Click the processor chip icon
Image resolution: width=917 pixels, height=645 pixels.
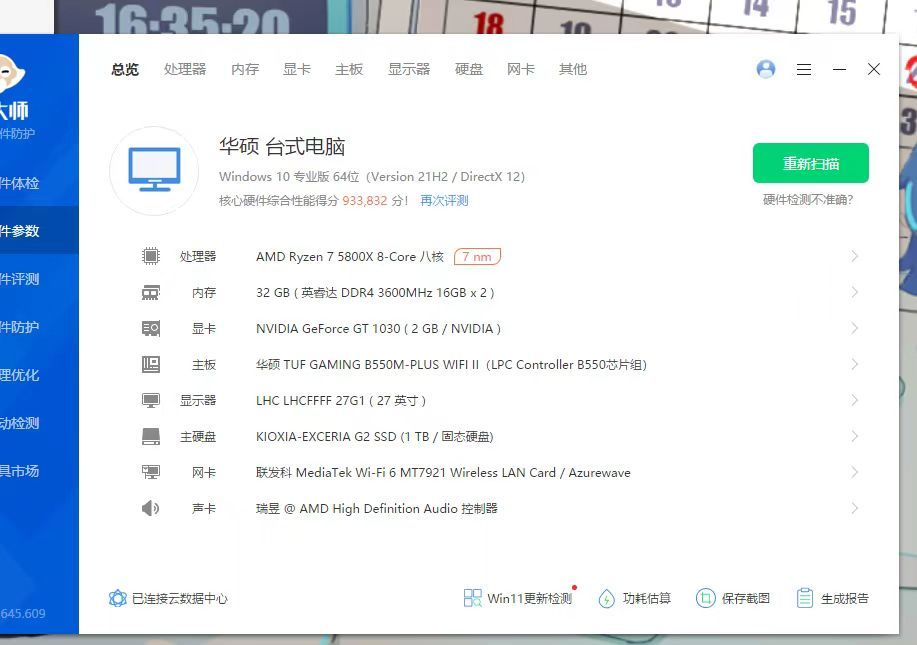(151, 256)
